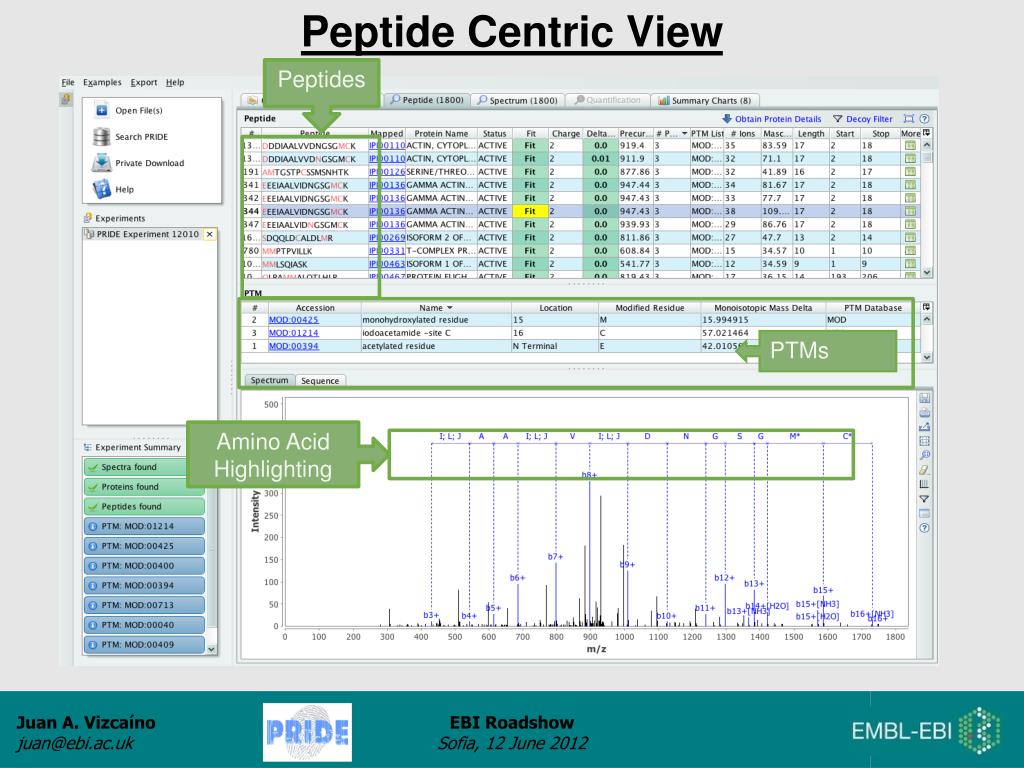Click the Search PRIDE database icon
1024x768 pixels.
click(102, 136)
